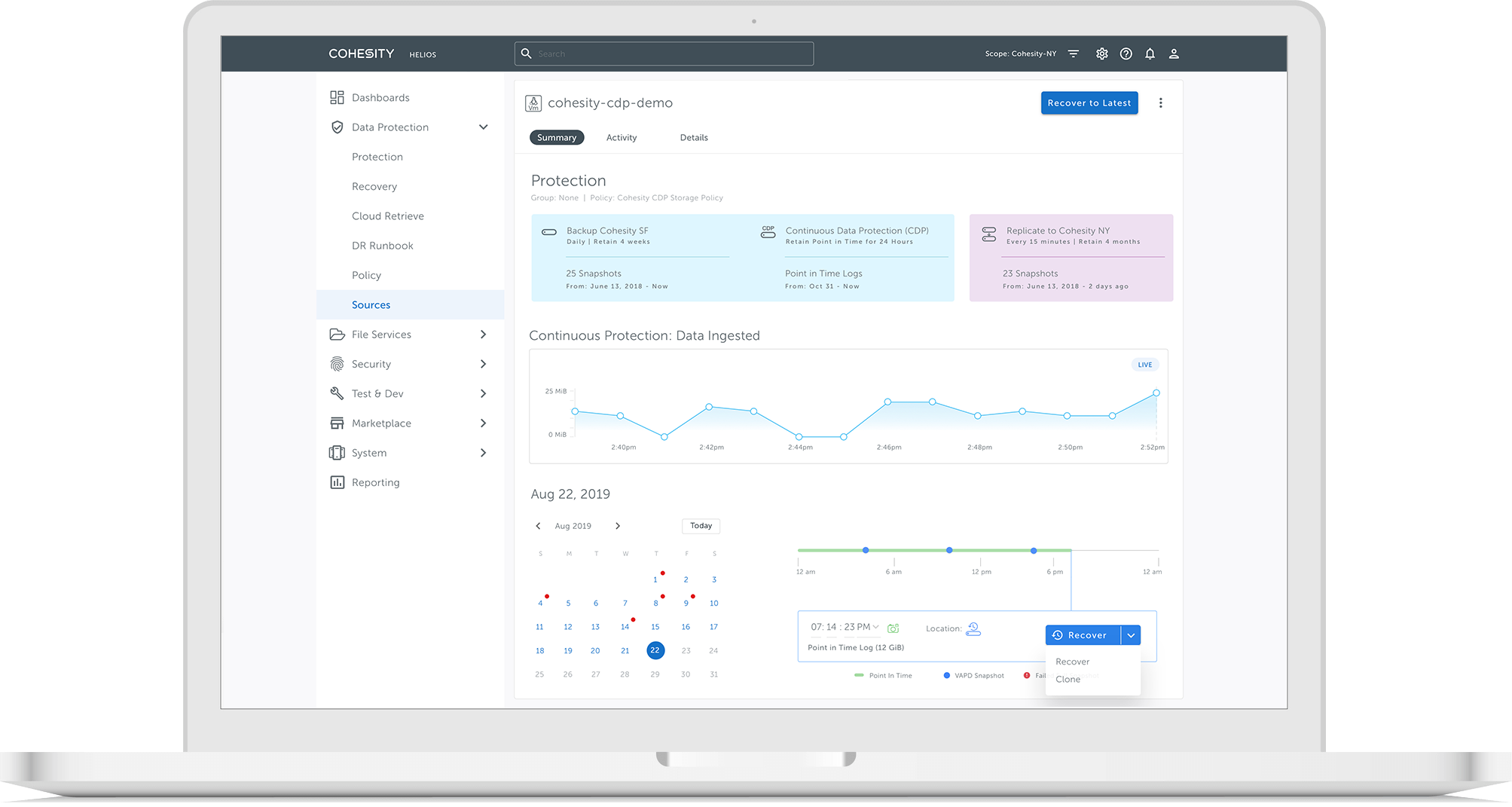Click the LIVE badge on chart
Viewport: 1512px width, 807px height.
click(1145, 365)
